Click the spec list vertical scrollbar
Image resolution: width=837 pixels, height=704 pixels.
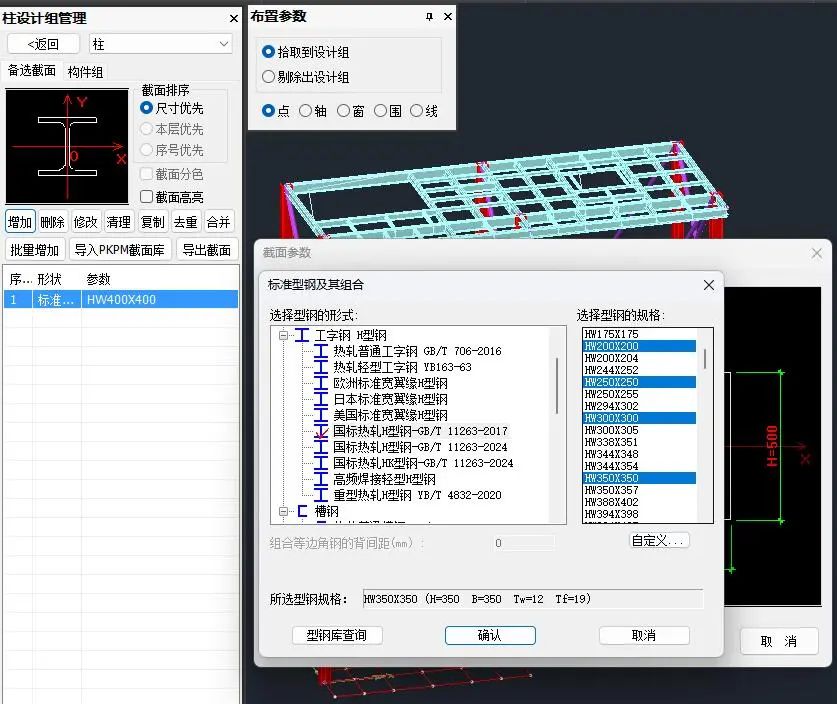705,359
